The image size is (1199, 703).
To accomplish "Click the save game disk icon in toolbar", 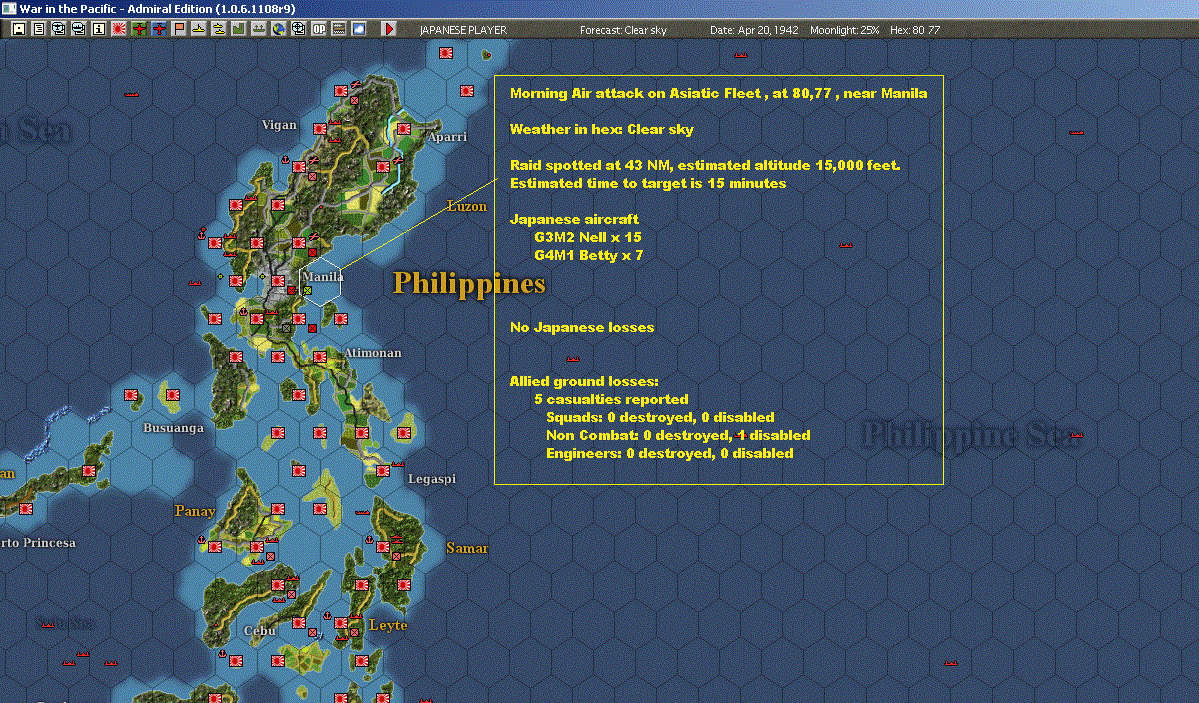I will pos(19,29).
